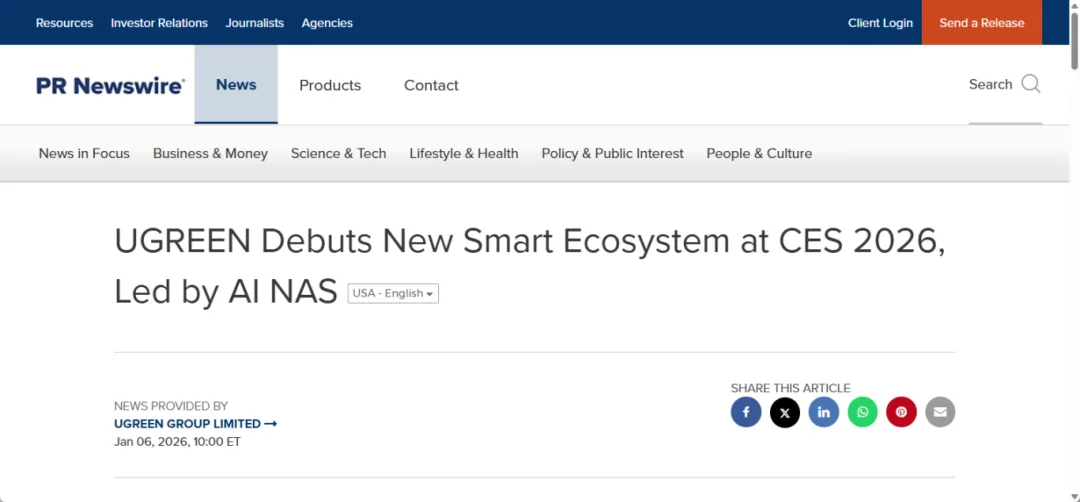The image size is (1080, 502).
Task: Go to PR Newswire home logo
Action: (x=110, y=86)
